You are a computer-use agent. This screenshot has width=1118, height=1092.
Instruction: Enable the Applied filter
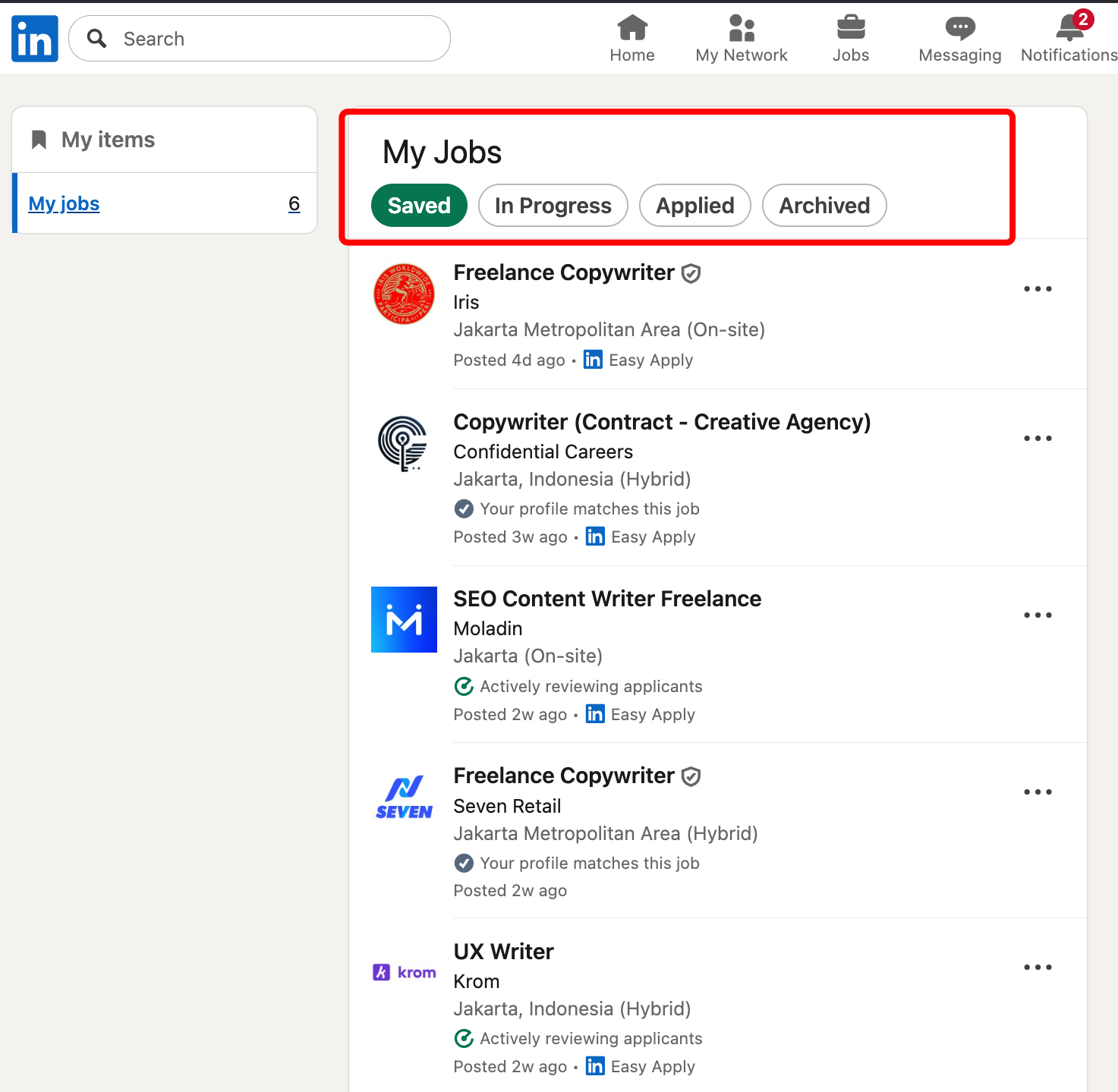point(694,205)
